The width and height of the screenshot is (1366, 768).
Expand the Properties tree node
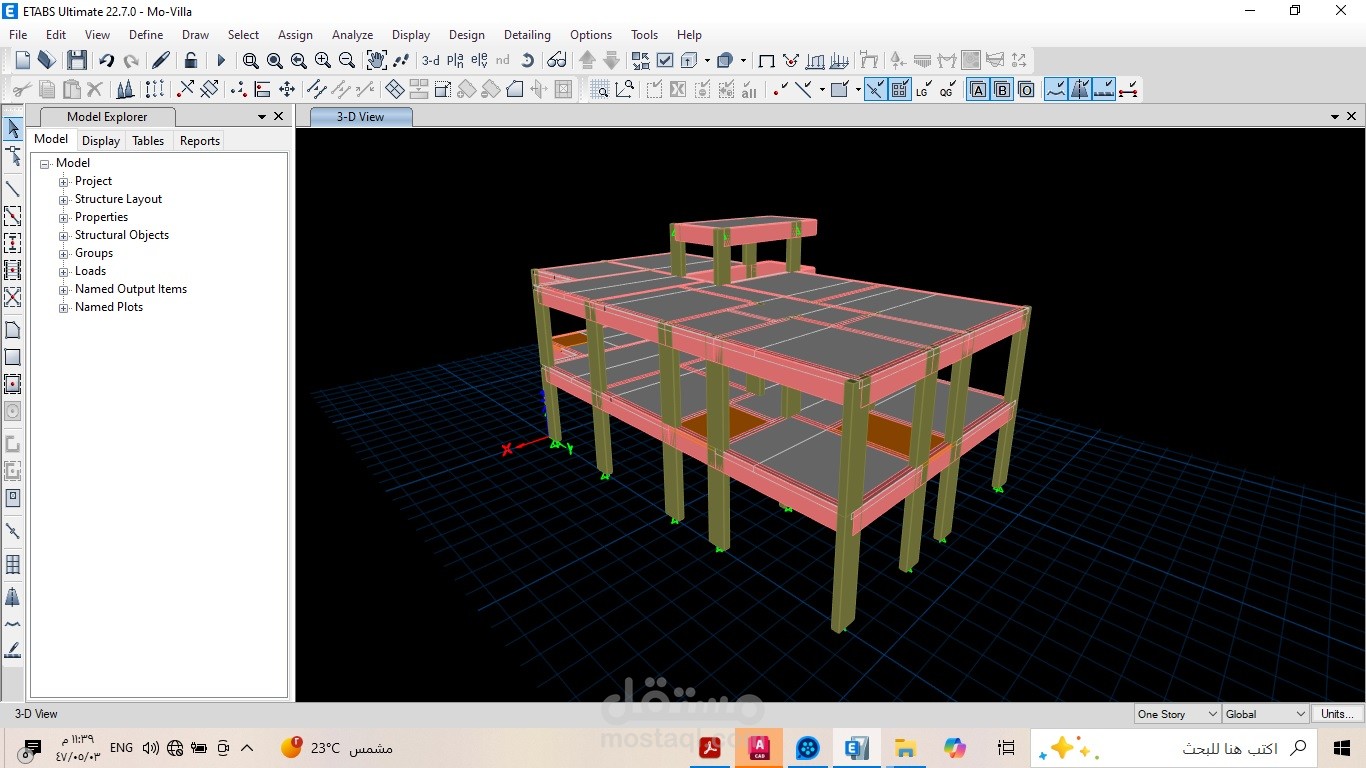(x=64, y=218)
